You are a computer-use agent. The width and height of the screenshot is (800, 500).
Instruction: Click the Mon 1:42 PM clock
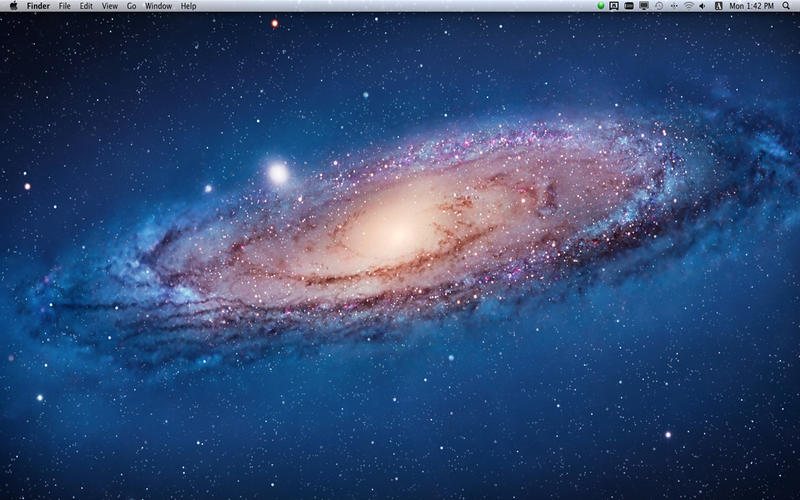[x=750, y=6]
